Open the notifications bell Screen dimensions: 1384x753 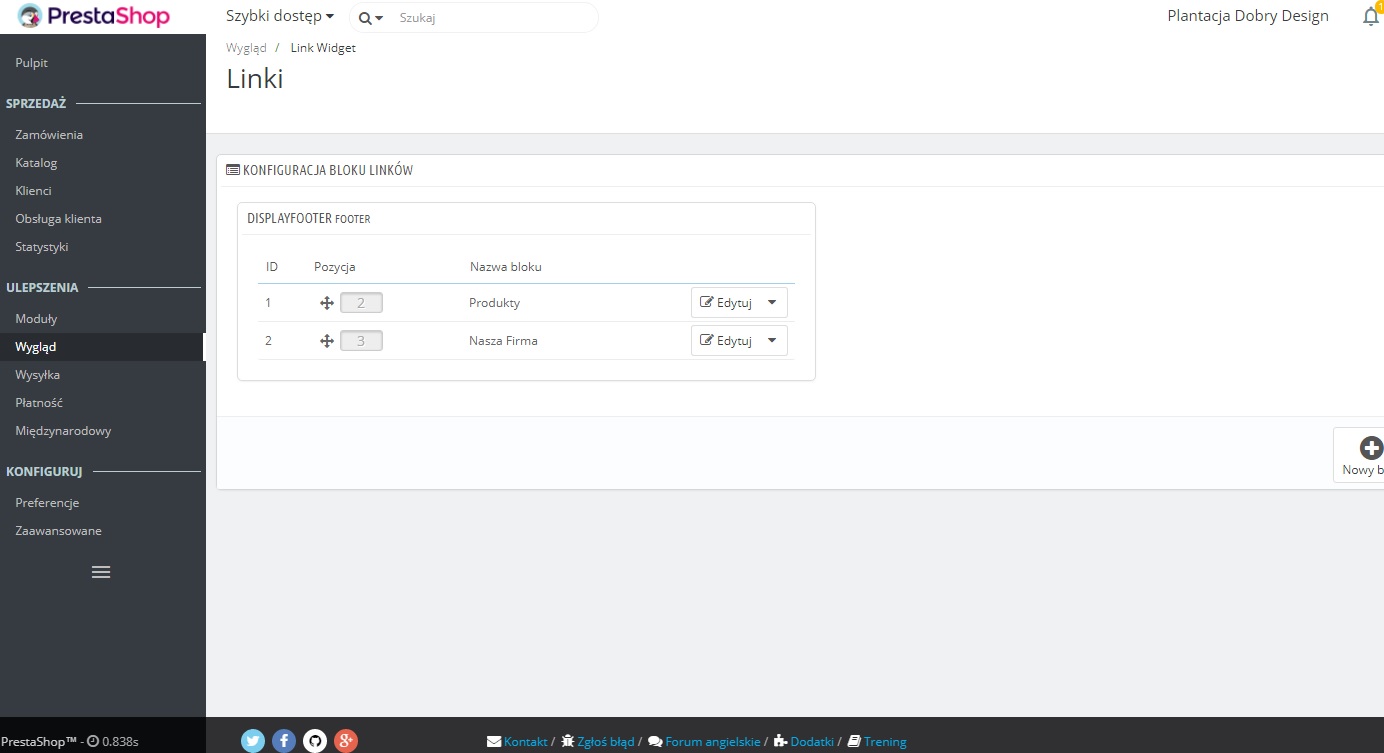(x=1371, y=16)
